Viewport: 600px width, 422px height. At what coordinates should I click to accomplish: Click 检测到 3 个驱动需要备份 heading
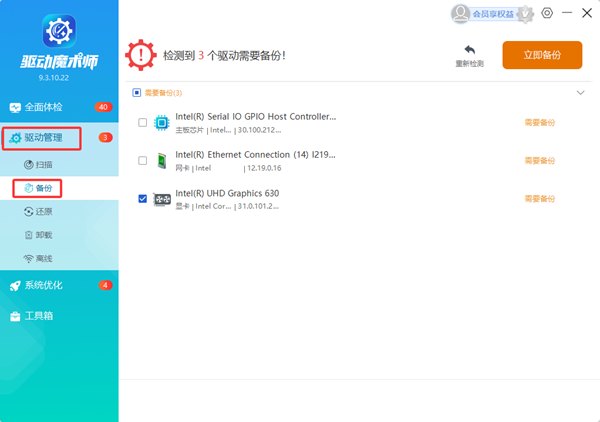pos(224,55)
